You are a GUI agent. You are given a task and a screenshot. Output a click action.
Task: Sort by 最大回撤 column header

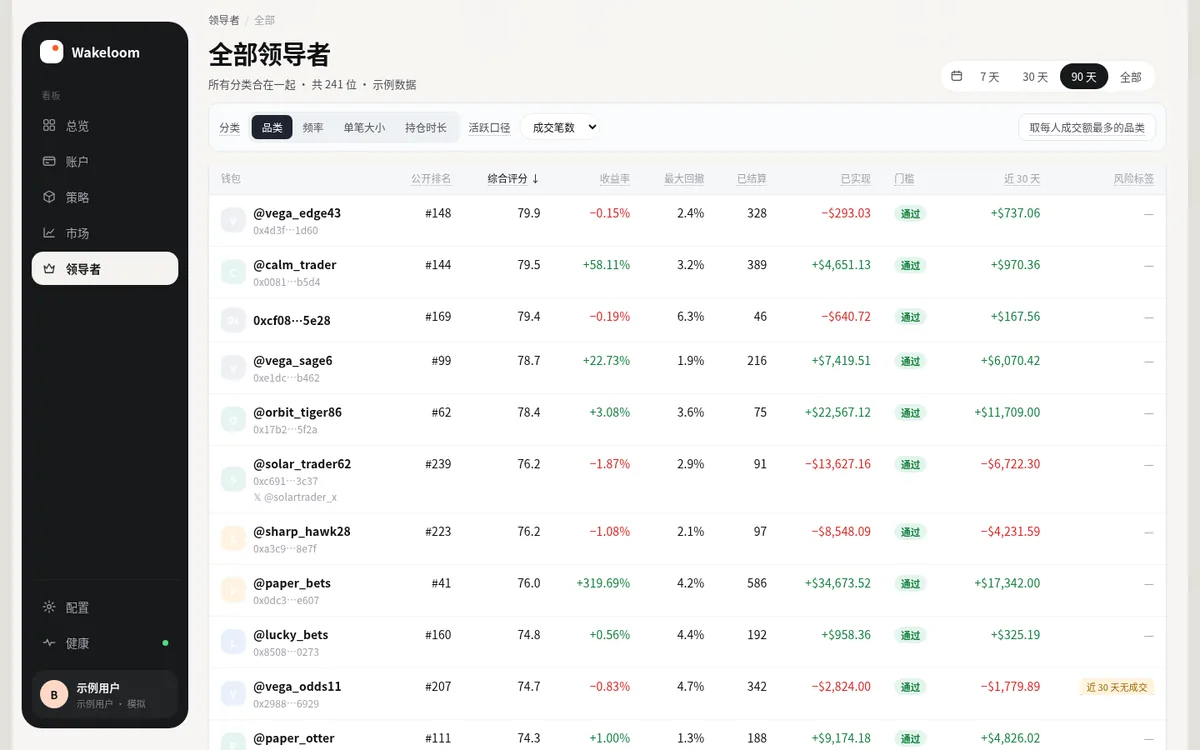coord(684,179)
